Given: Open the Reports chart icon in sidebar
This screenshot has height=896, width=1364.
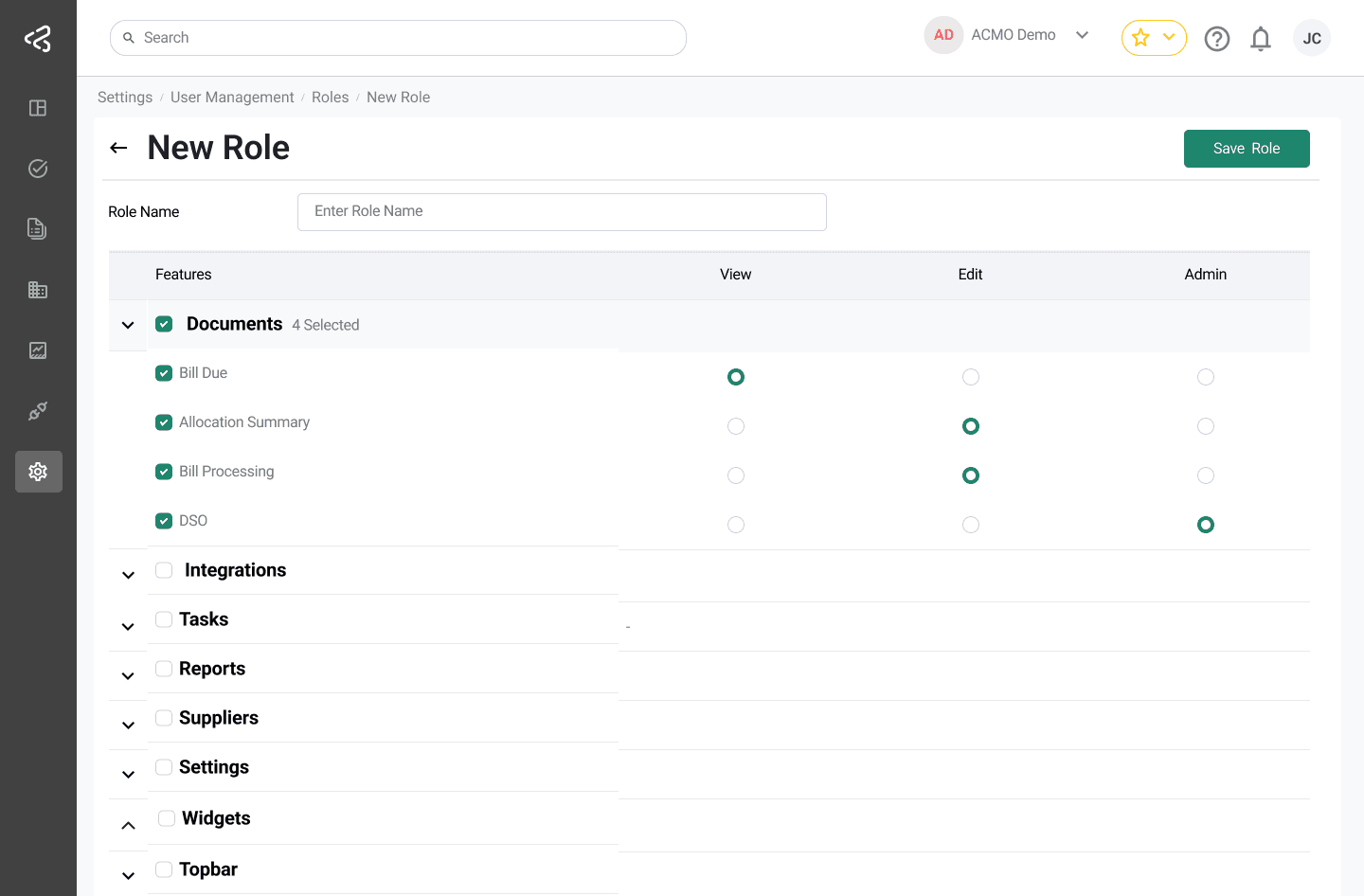Looking at the screenshot, I should click(38, 349).
